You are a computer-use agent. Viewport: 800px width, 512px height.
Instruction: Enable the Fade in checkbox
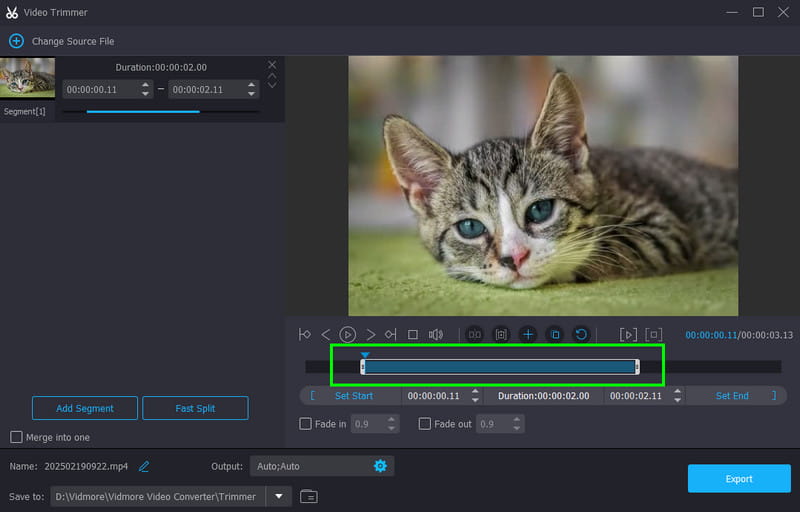(305, 424)
